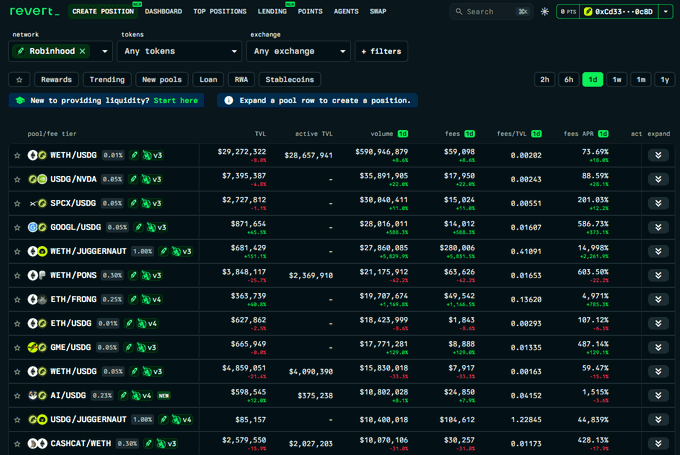Open the wallet account dropdown arrow
The image size is (680, 455).
666,12
